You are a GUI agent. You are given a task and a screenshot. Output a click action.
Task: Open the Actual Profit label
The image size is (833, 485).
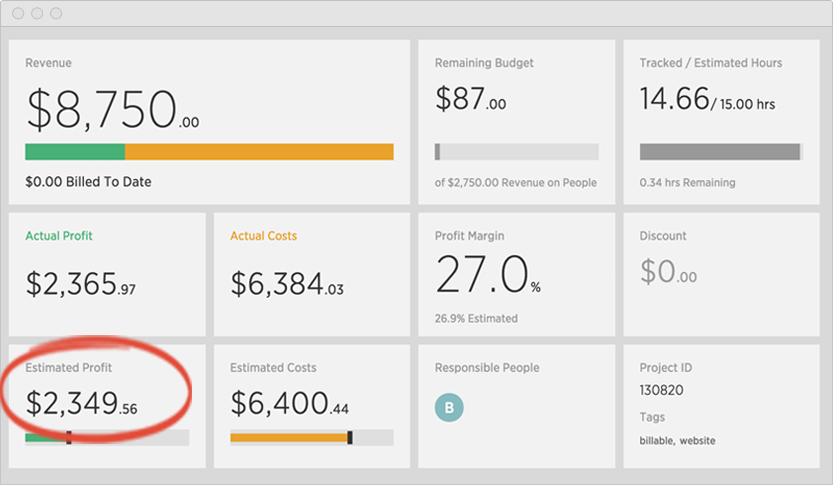tap(59, 236)
